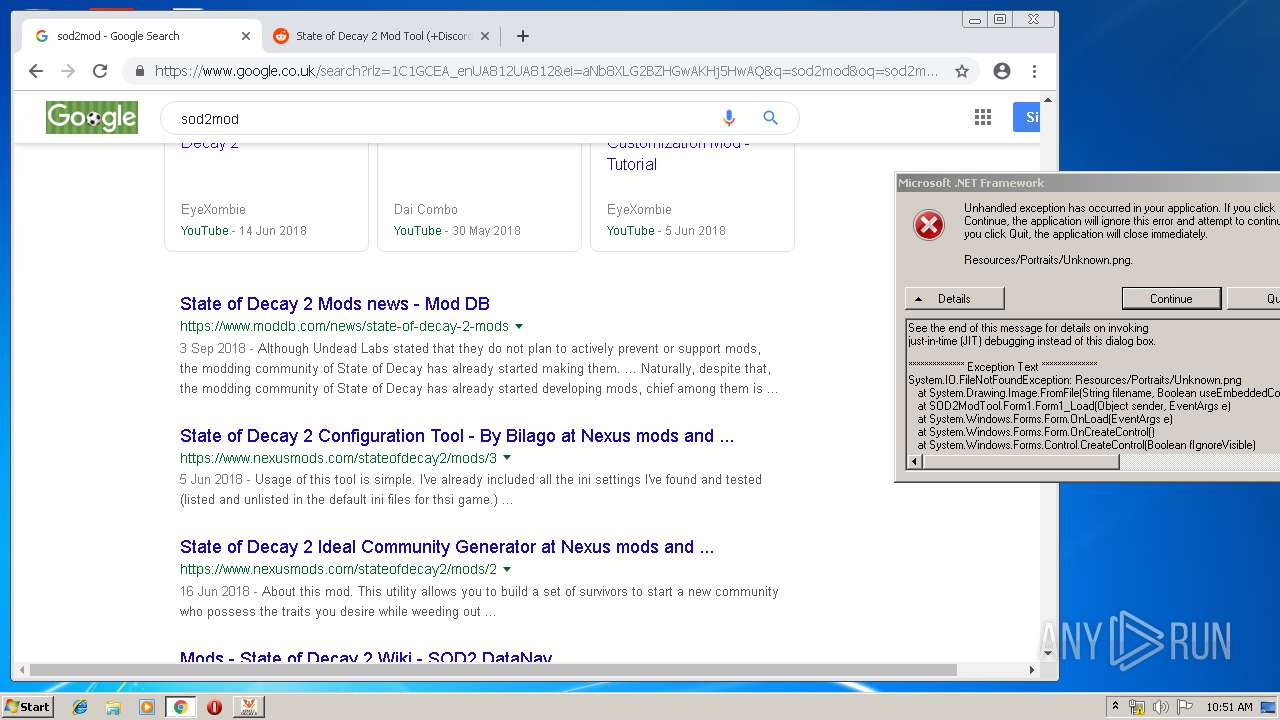This screenshot has width=1280, height=720.
Task: Click the browser address bar URL
Action: pos(546,71)
